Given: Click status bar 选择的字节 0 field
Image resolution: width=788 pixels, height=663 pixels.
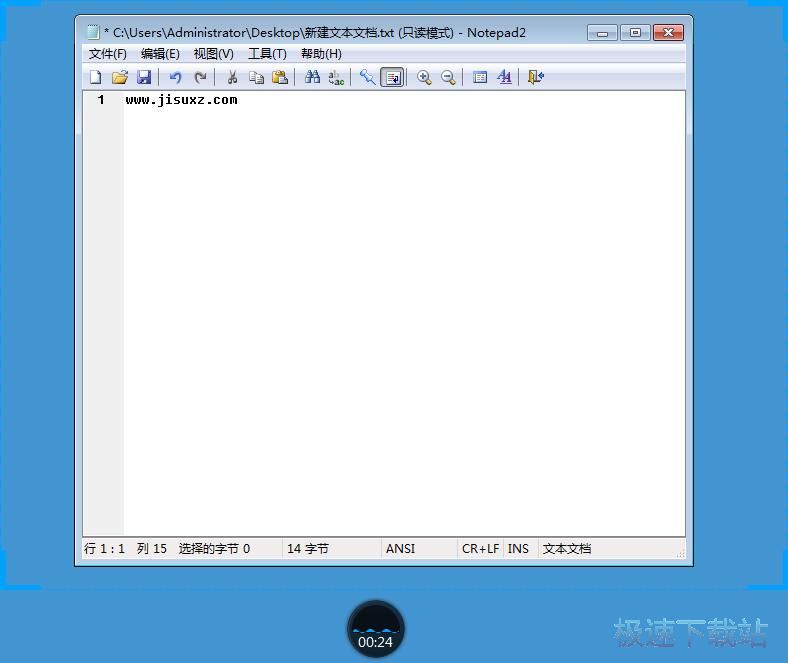Looking at the screenshot, I should pyautogui.click(x=214, y=549).
